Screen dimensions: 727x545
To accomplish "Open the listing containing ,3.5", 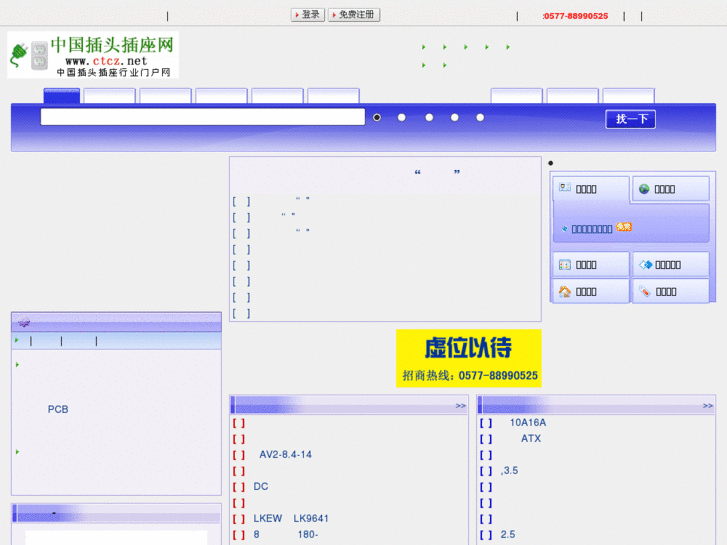I will click(x=510, y=470).
